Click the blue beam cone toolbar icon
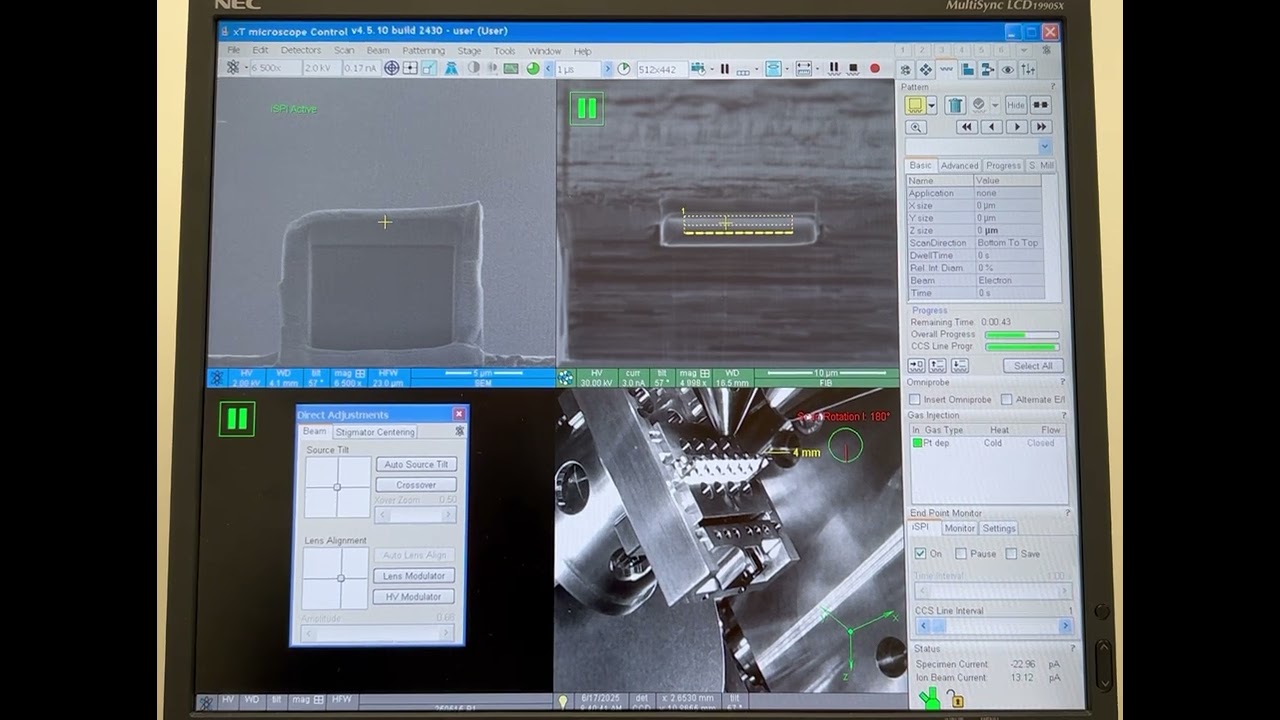Screen dimensions: 1280x720 pyautogui.click(x=451, y=68)
